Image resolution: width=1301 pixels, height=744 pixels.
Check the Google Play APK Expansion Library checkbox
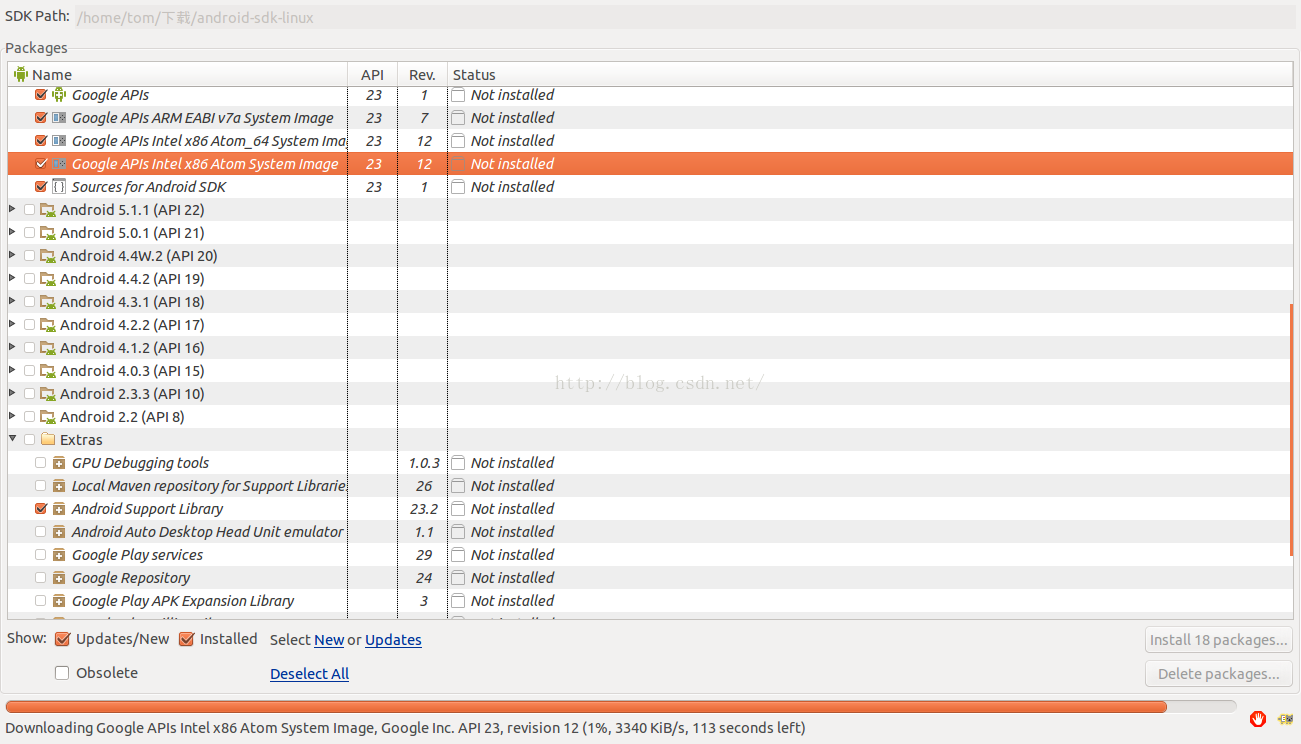pyautogui.click(x=41, y=601)
